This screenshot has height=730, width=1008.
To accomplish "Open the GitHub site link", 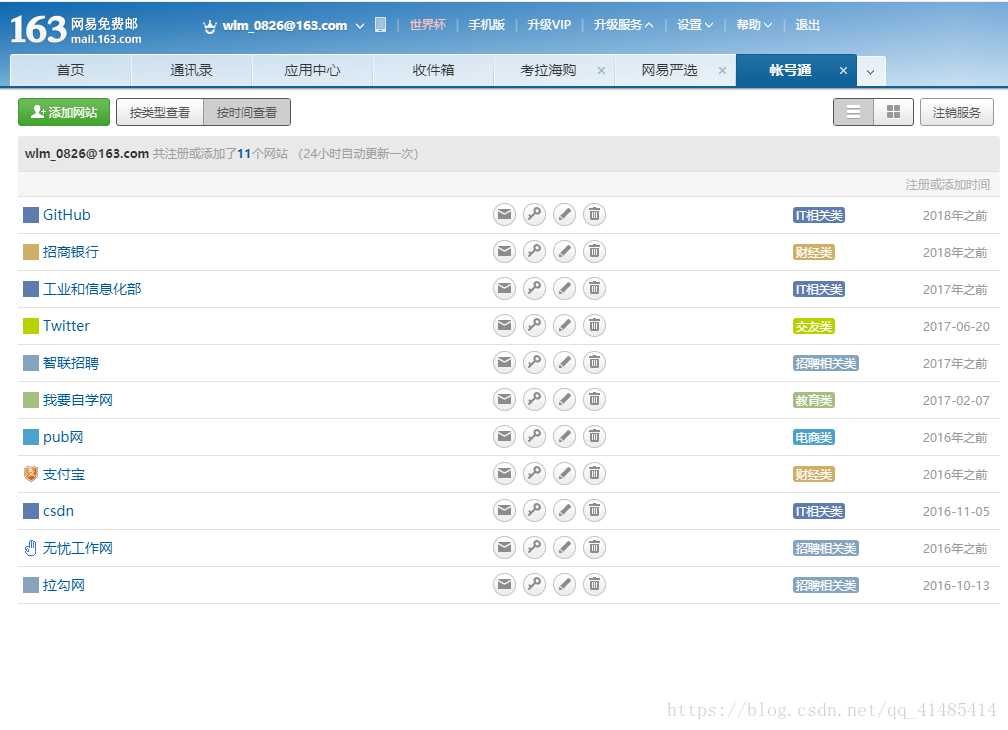I will coord(67,215).
